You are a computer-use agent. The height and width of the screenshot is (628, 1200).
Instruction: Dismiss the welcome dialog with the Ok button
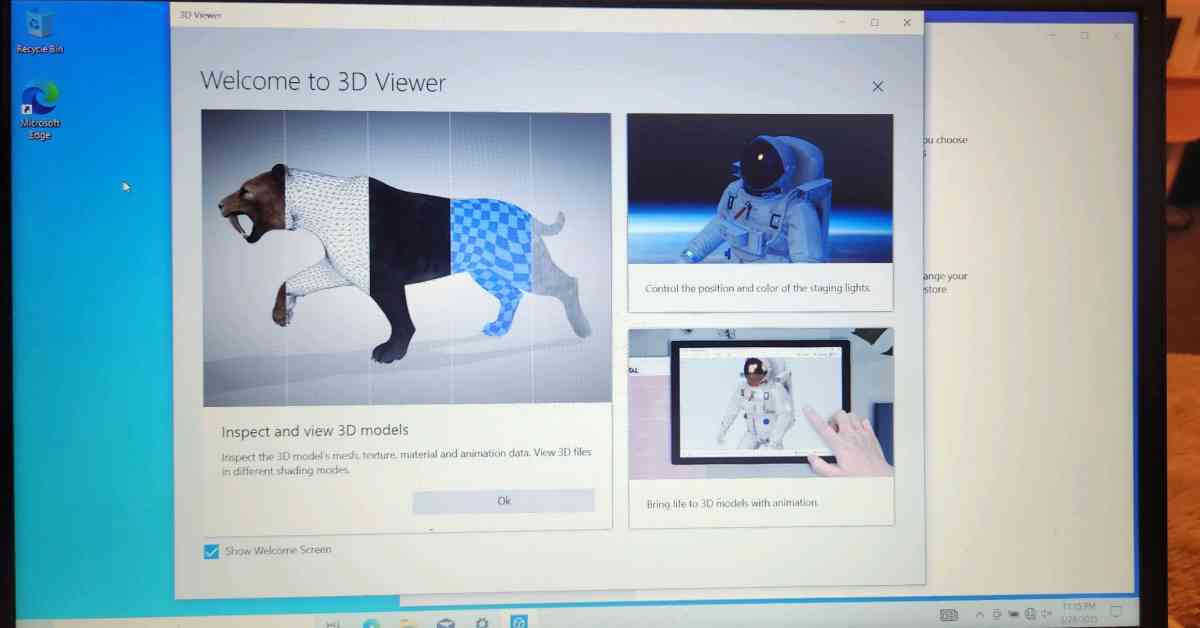[x=503, y=500]
